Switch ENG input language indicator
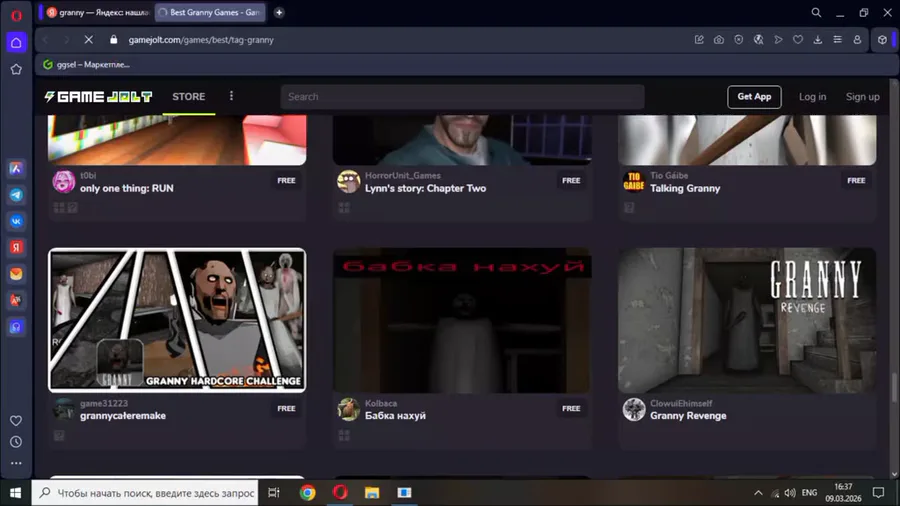 click(809, 493)
